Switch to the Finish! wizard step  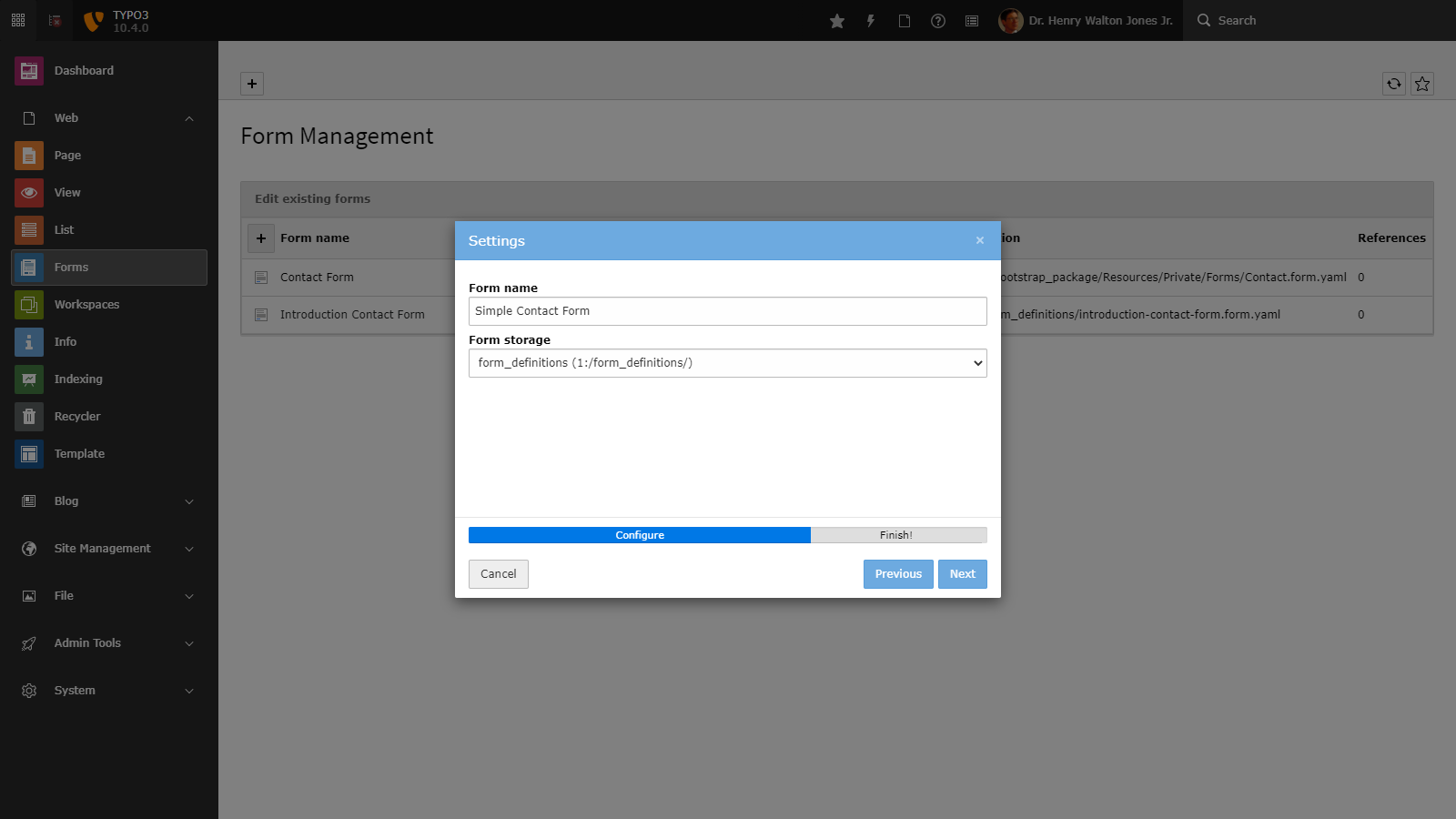(898, 535)
